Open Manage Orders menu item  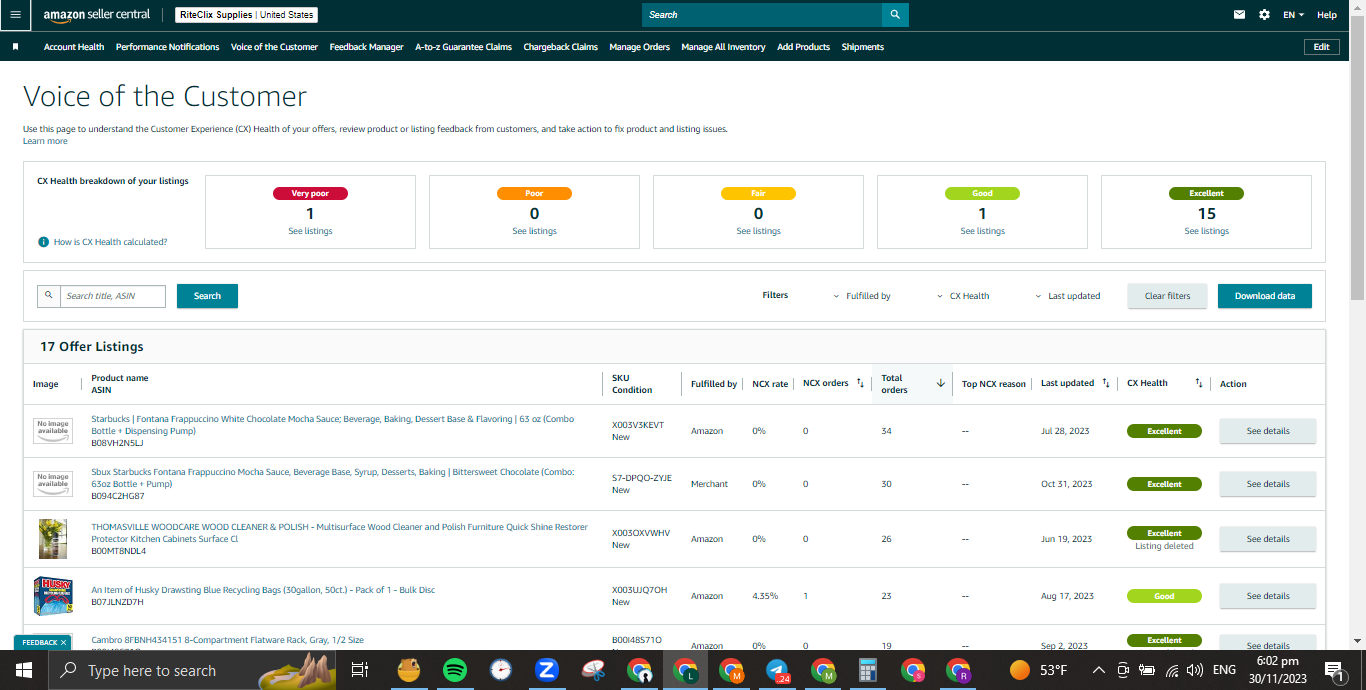pos(639,47)
